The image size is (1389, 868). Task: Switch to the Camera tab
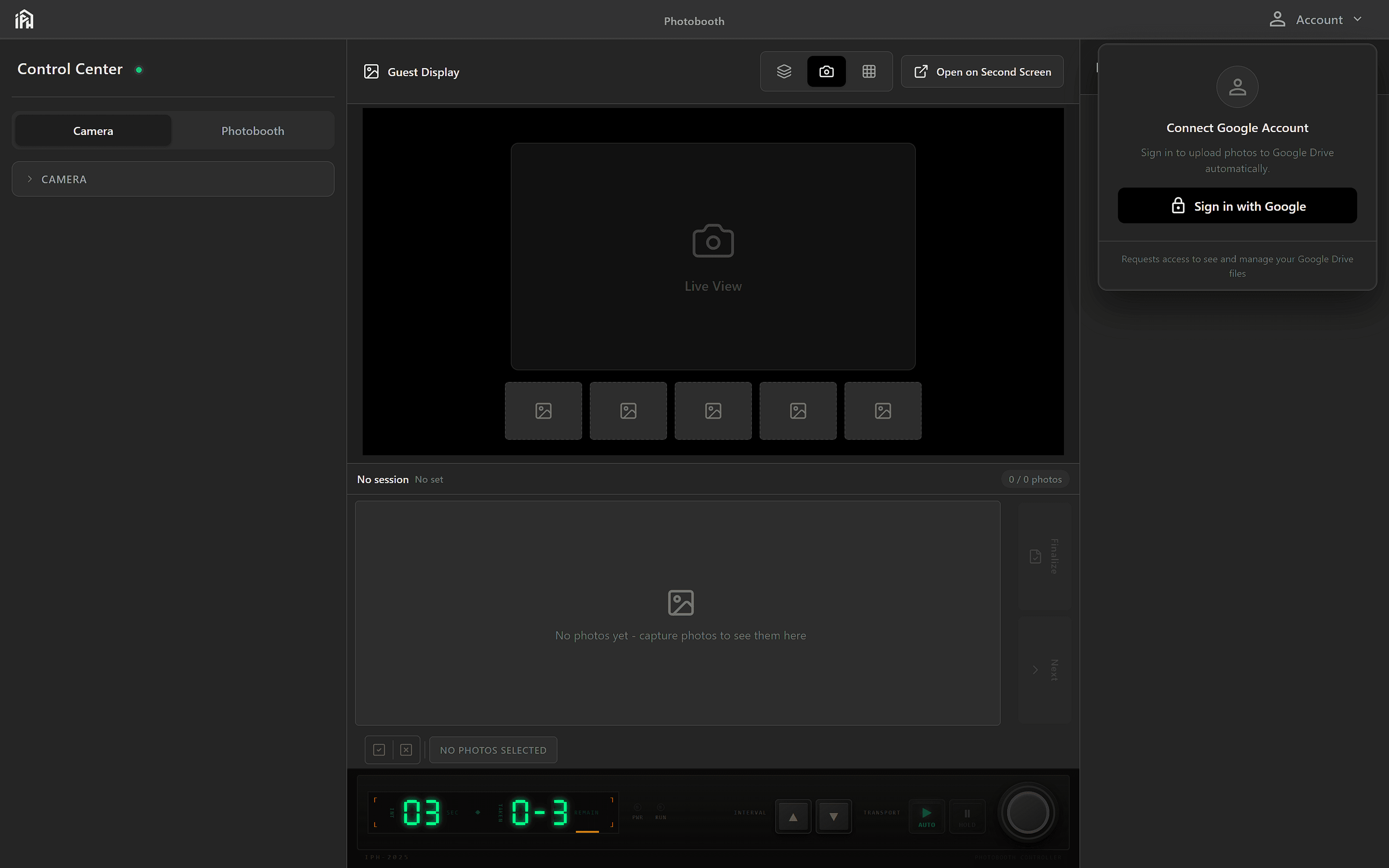pyautogui.click(x=93, y=131)
